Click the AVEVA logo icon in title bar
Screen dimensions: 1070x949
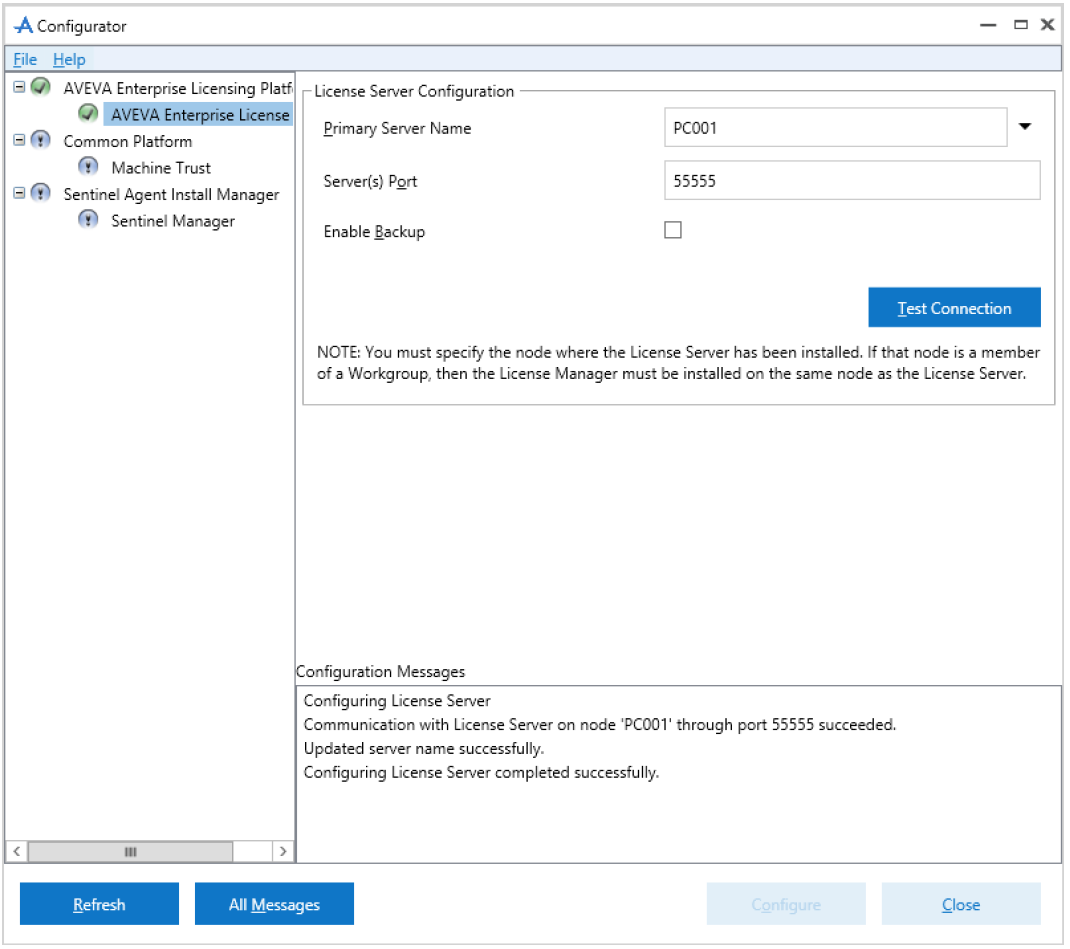(24, 26)
